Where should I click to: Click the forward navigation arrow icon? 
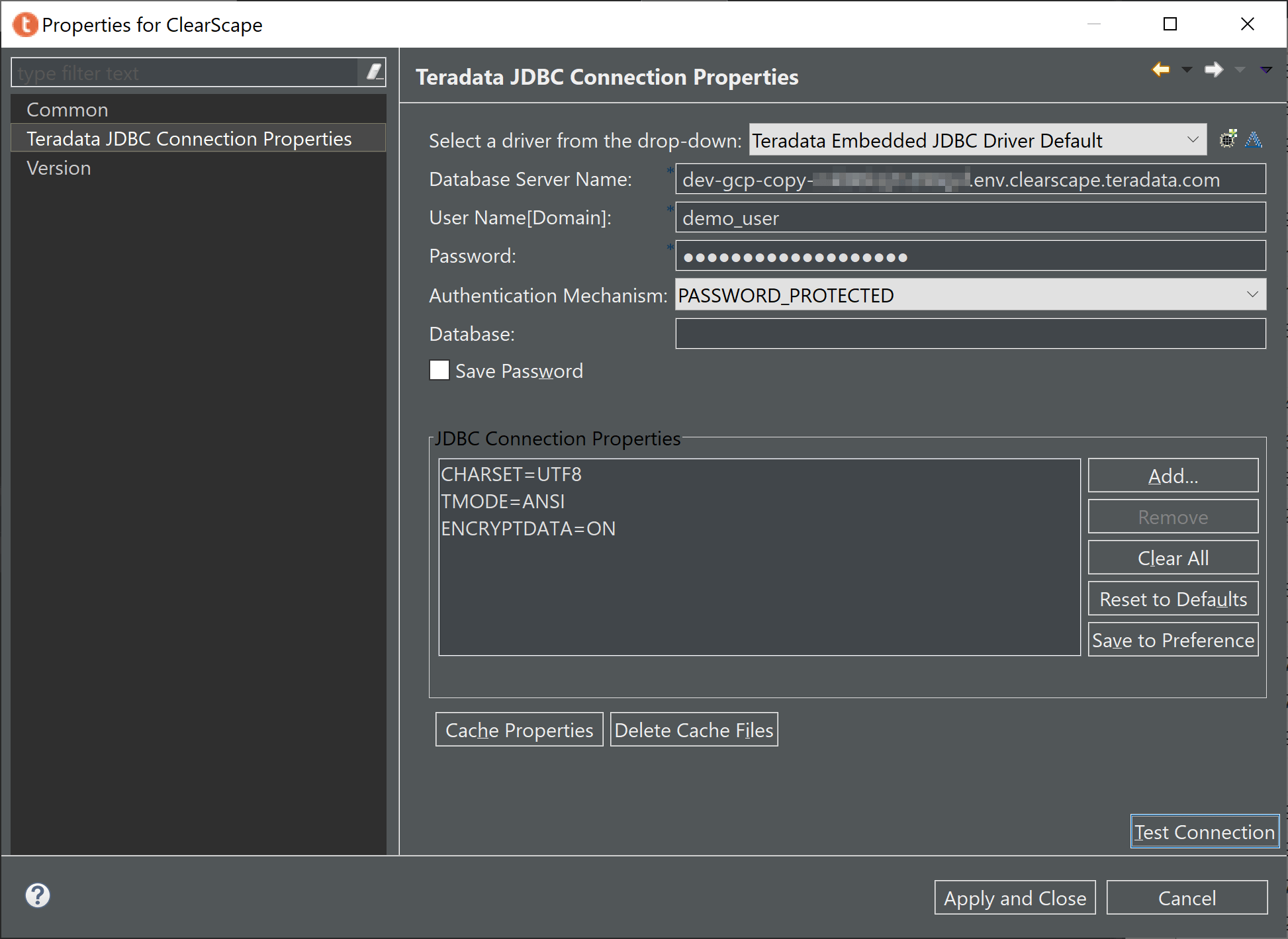(x=1214, y=69)
